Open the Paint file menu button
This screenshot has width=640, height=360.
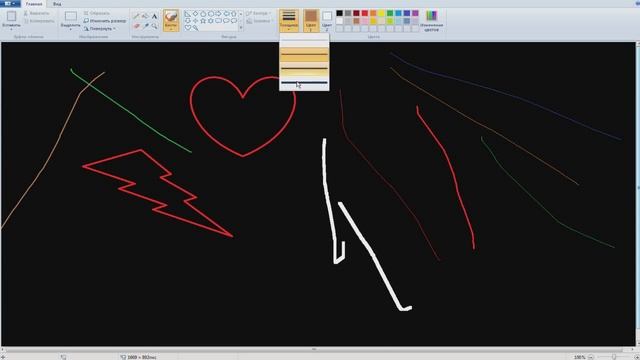coord(10,4)
